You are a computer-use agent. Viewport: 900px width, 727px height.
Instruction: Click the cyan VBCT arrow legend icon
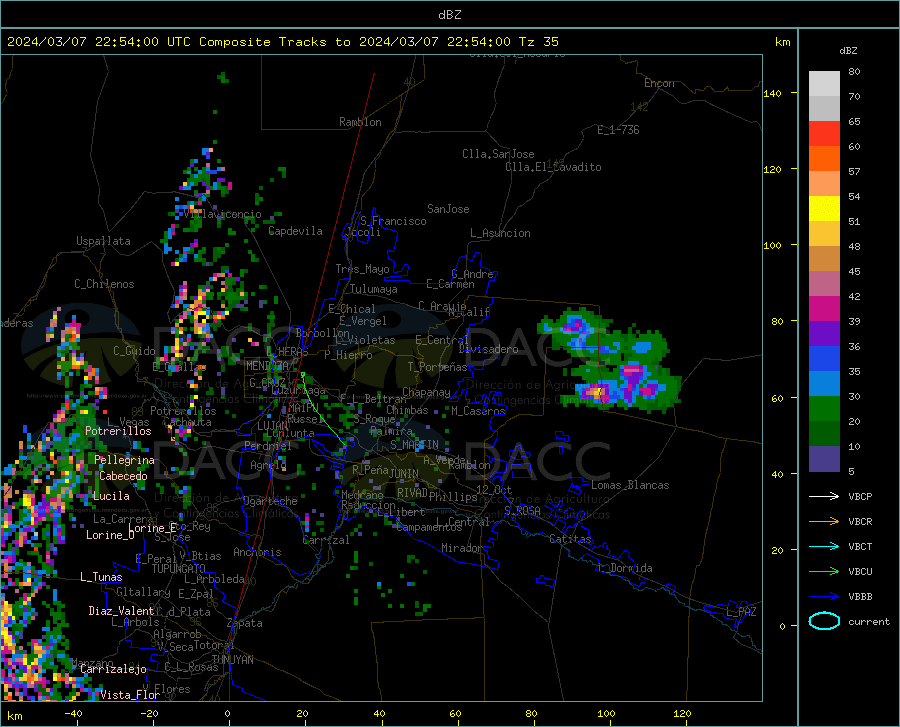(824, 546)
